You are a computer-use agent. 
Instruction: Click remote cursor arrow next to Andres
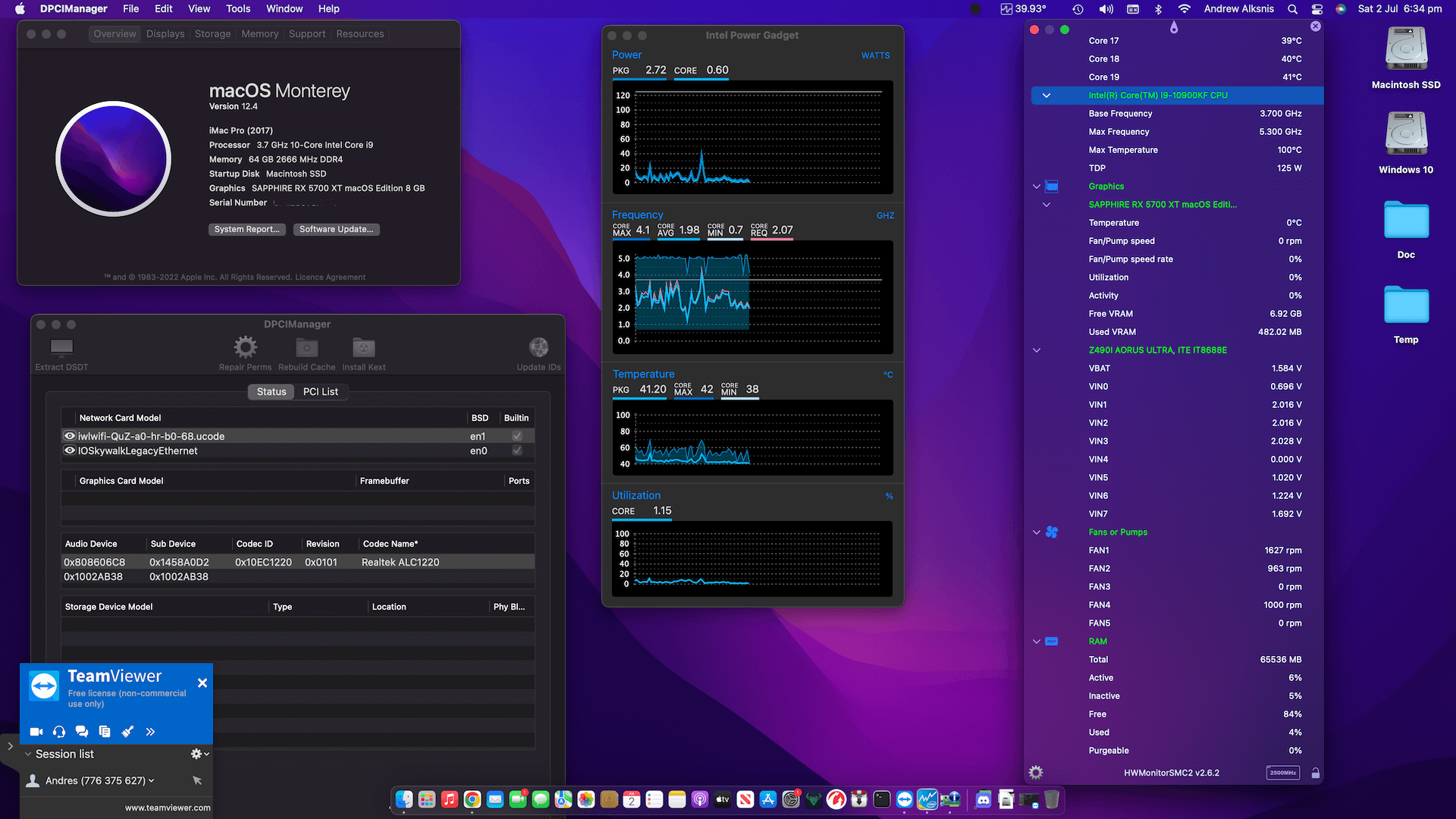197,780
